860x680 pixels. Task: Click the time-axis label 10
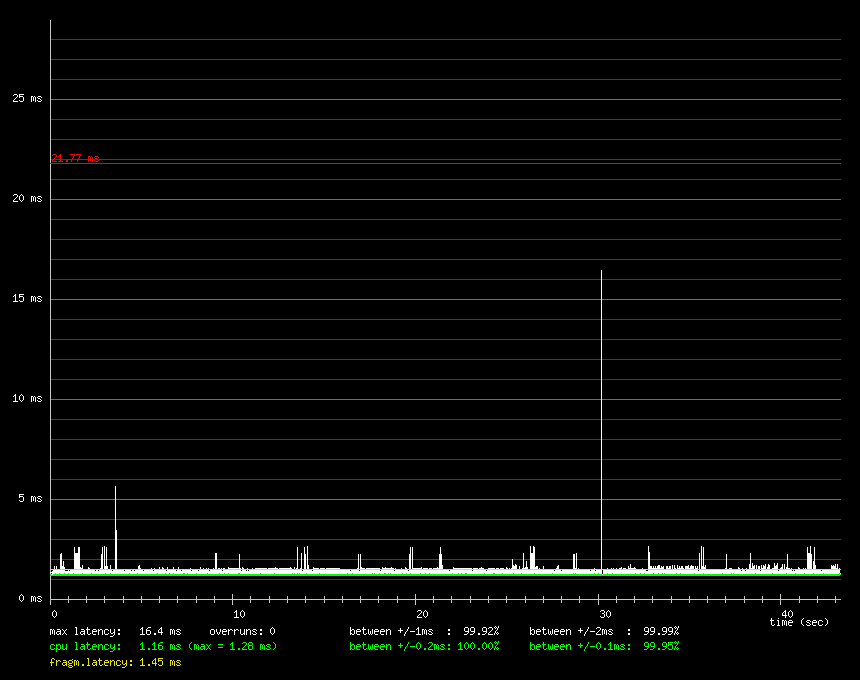coord(239,614)
